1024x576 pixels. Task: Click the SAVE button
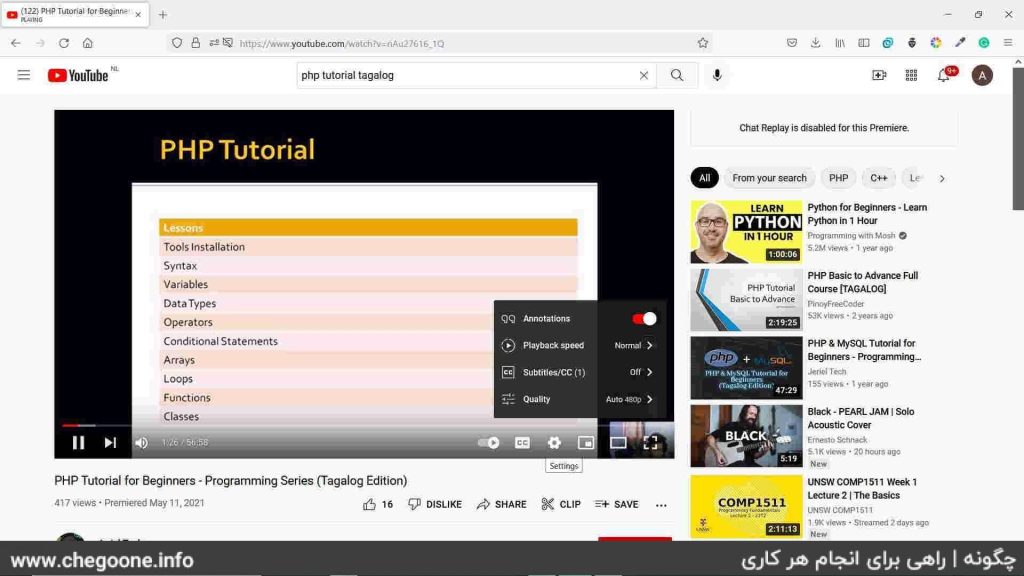(x=616, y=504)
